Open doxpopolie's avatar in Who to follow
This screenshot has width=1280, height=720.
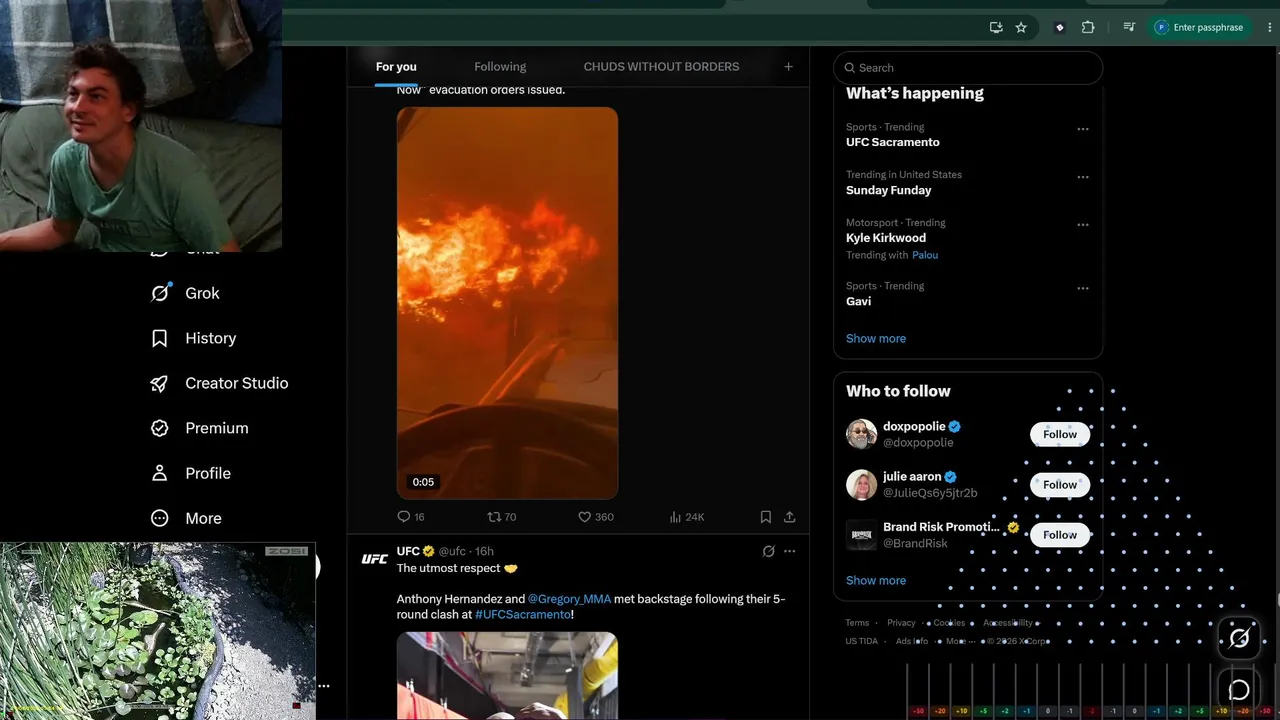coord(861,434)
